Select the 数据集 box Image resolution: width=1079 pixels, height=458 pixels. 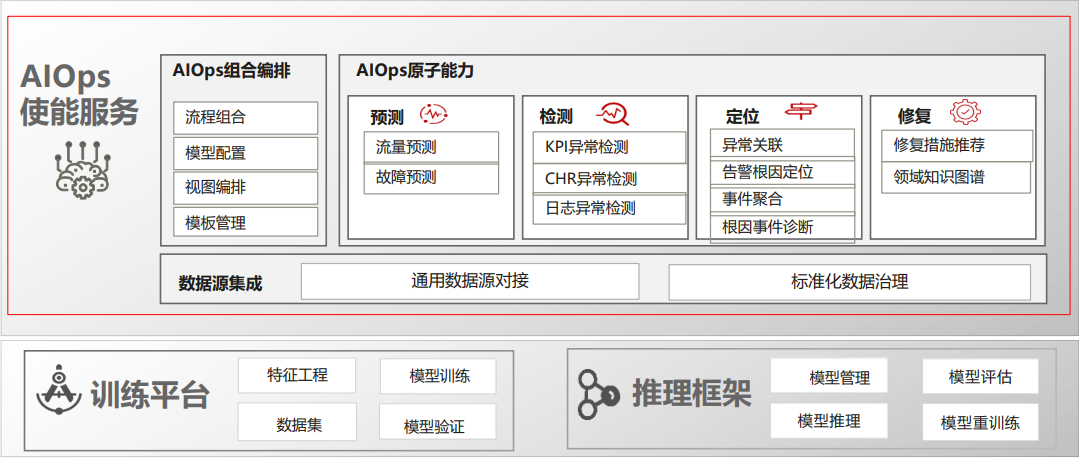[297, 422]
